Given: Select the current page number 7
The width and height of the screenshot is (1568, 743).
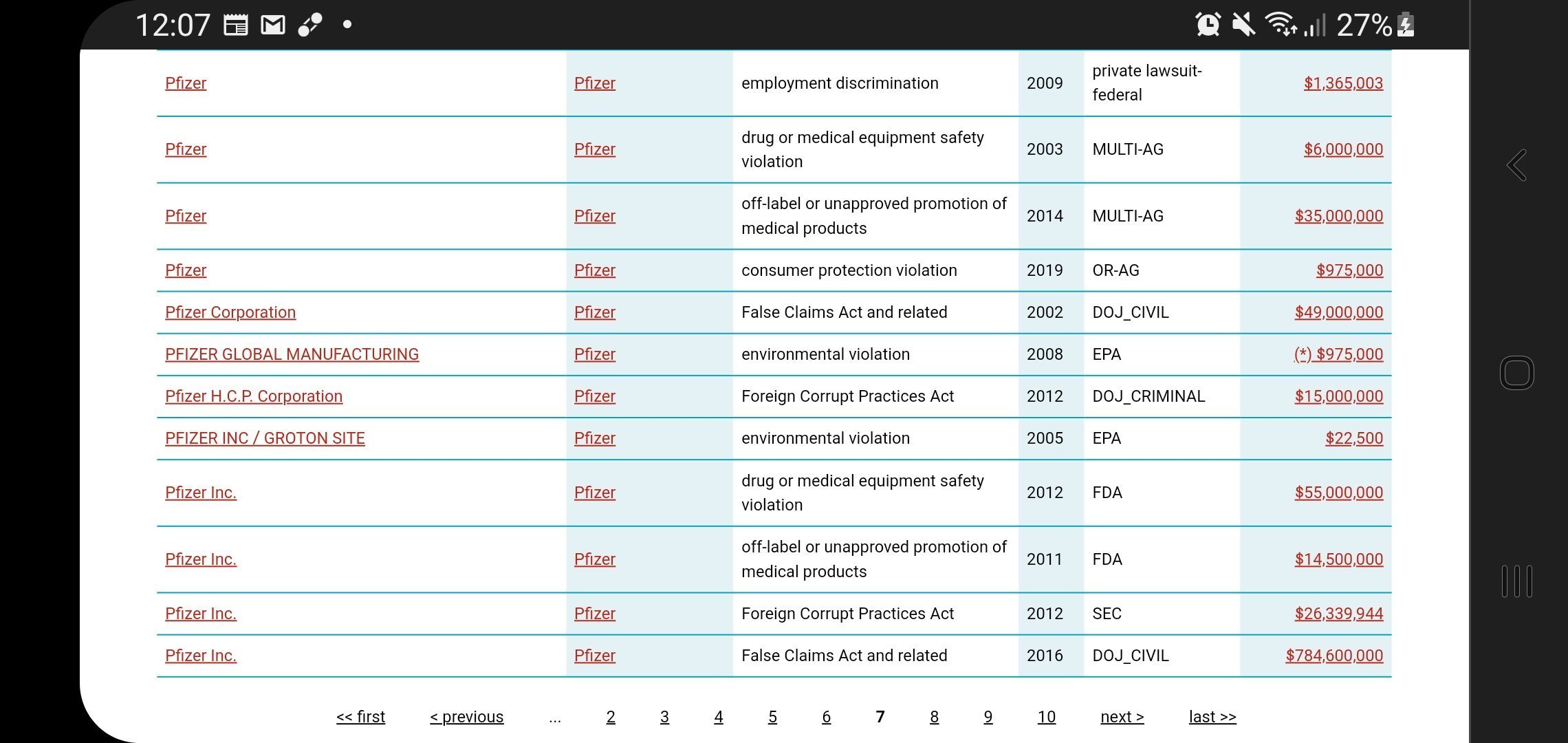Looking at the screenshot, I should 880,717.
